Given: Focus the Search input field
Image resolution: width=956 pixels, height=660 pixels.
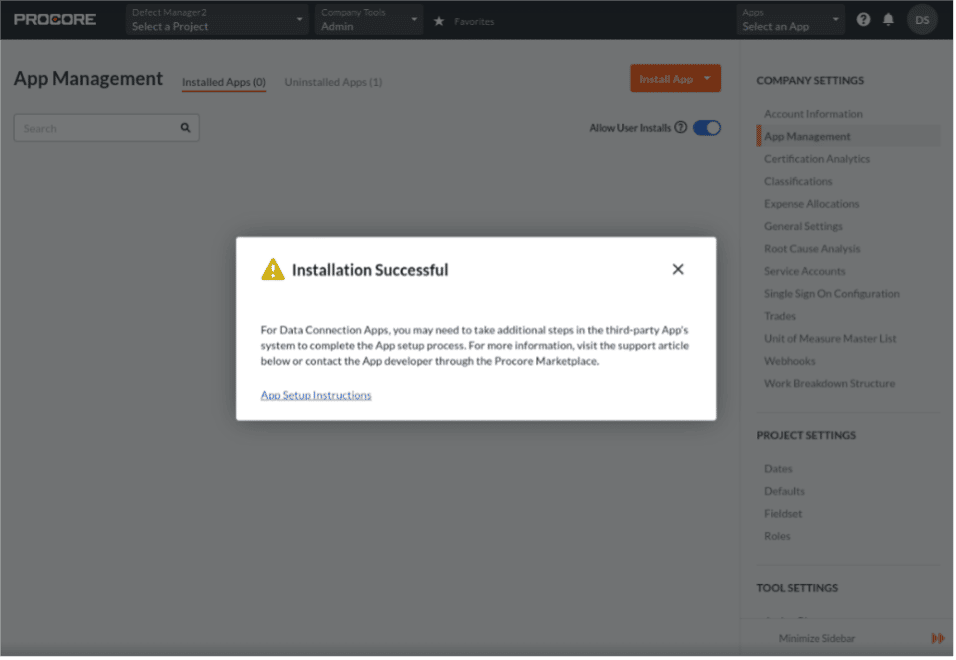Looking at the screenshot, I should [107, 129].
